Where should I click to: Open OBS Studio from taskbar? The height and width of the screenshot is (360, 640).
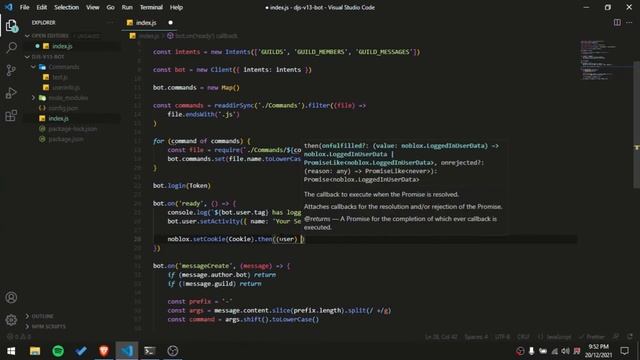tap(173, 351)
